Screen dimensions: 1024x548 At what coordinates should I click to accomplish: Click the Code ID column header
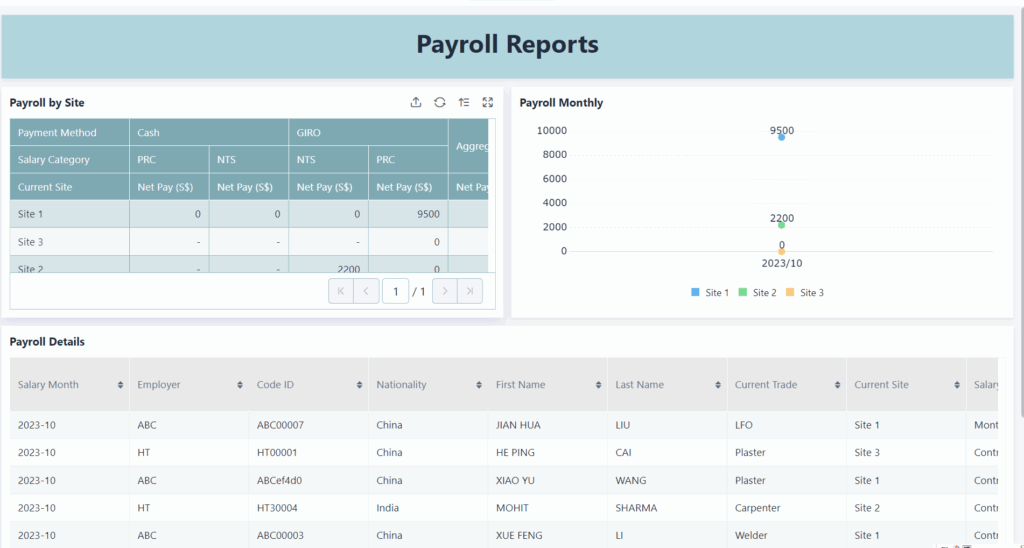tap(276, 385)
